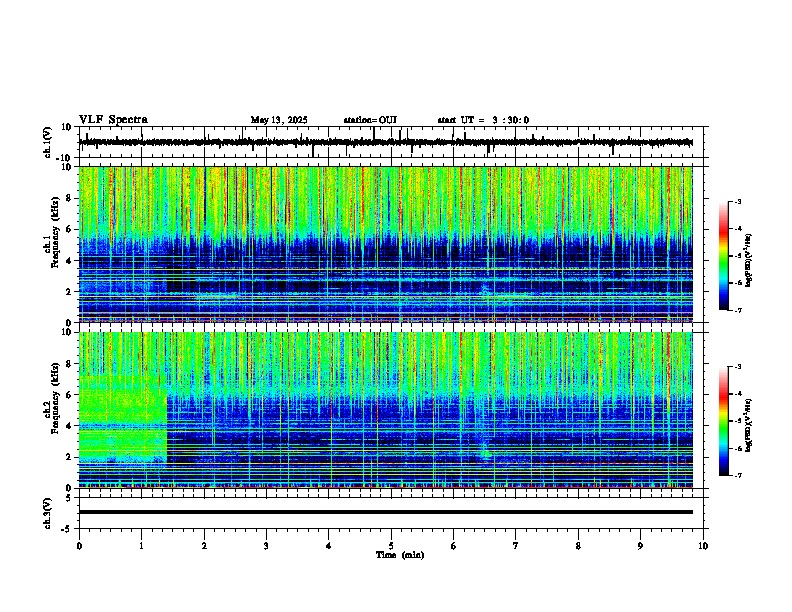The image size is (792, 612).
Task: Click time axis tick label "7"
Action: (x=516, y=546)
